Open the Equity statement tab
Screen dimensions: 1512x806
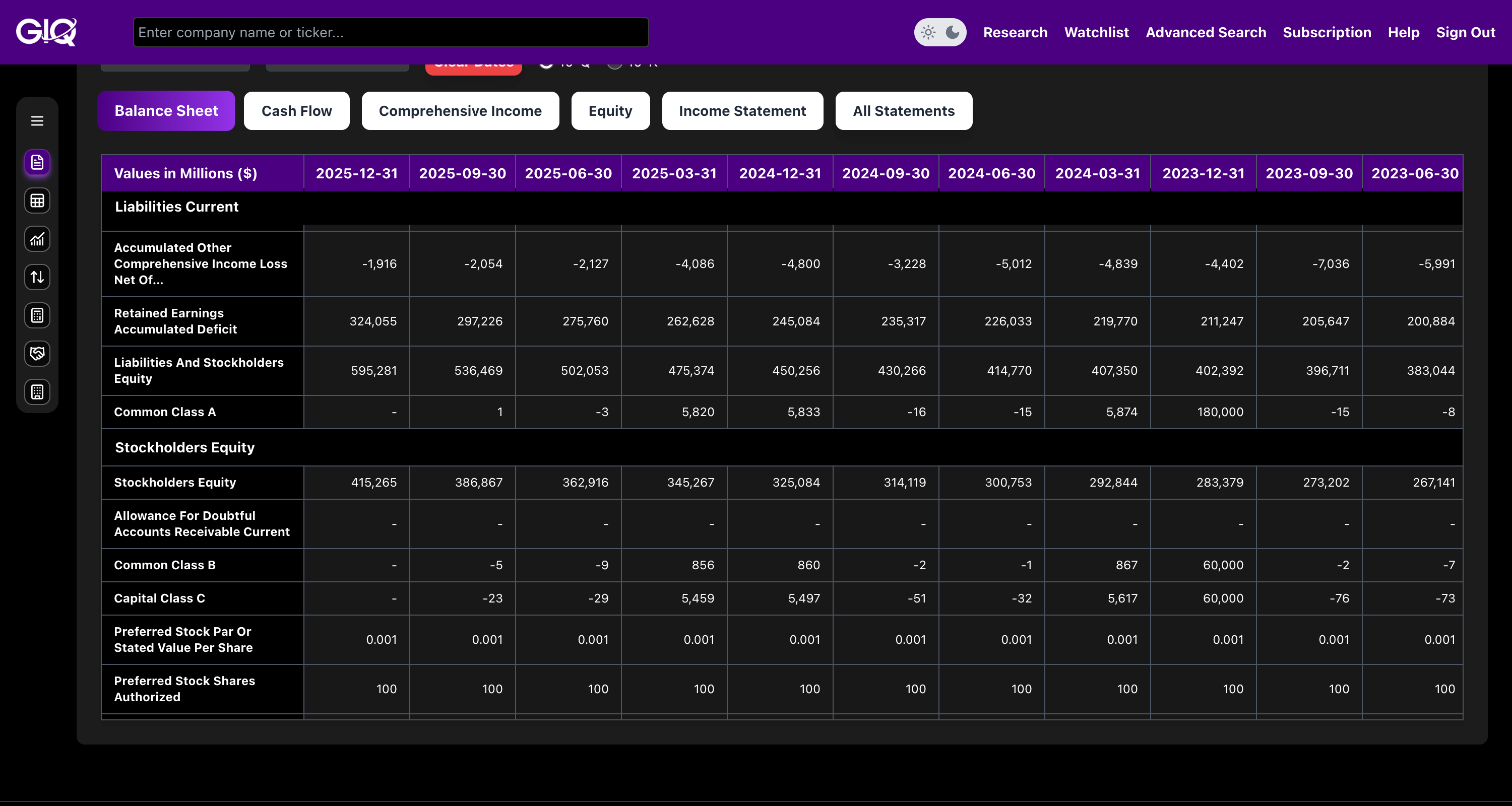(x=610, y=111)
